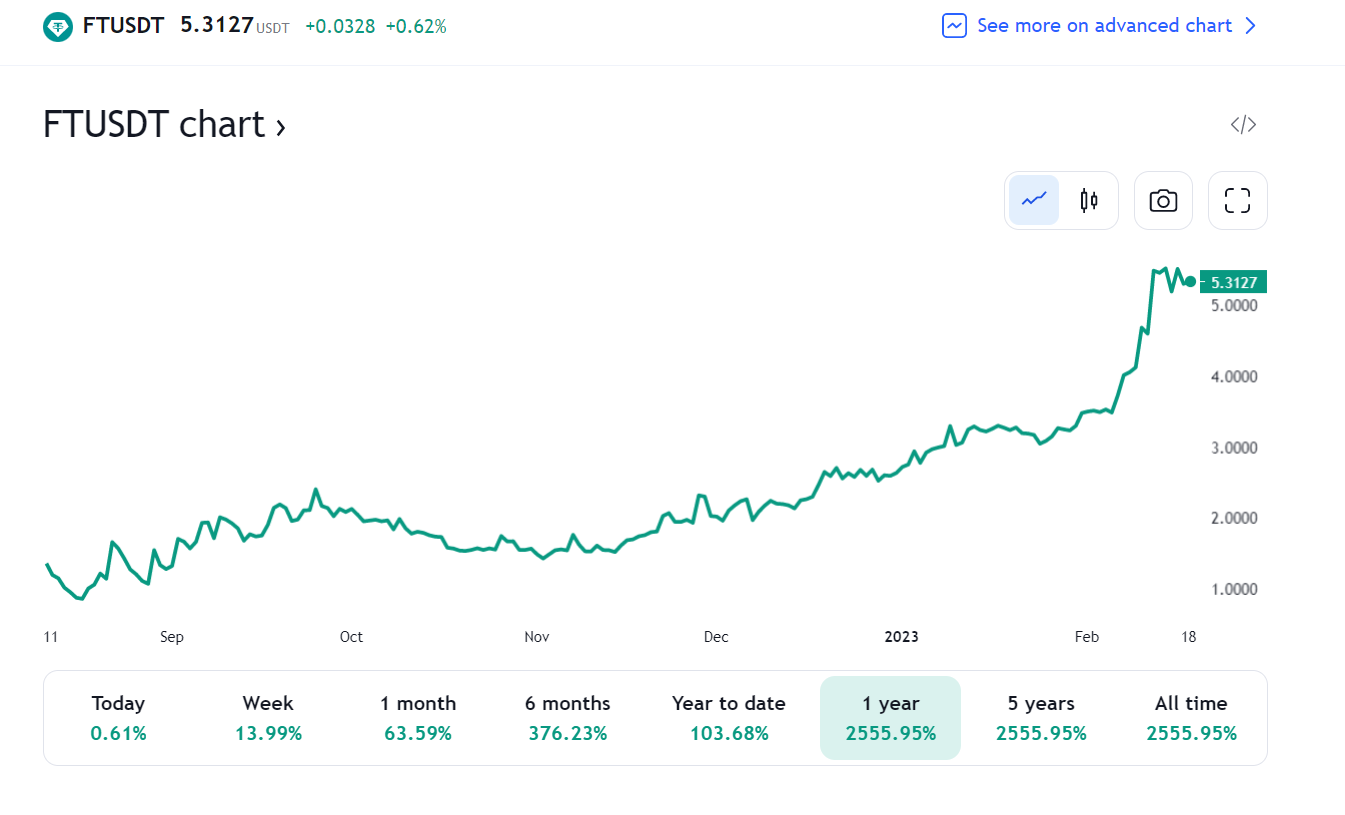
Task: Take a chart snapshot with camera icon
Action: click(1163, 200)
